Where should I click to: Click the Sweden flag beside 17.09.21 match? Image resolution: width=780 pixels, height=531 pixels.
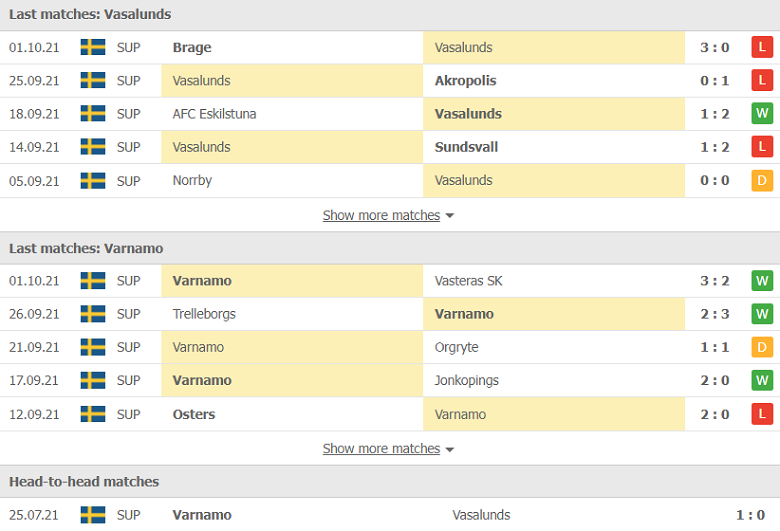tap(93, 380)
